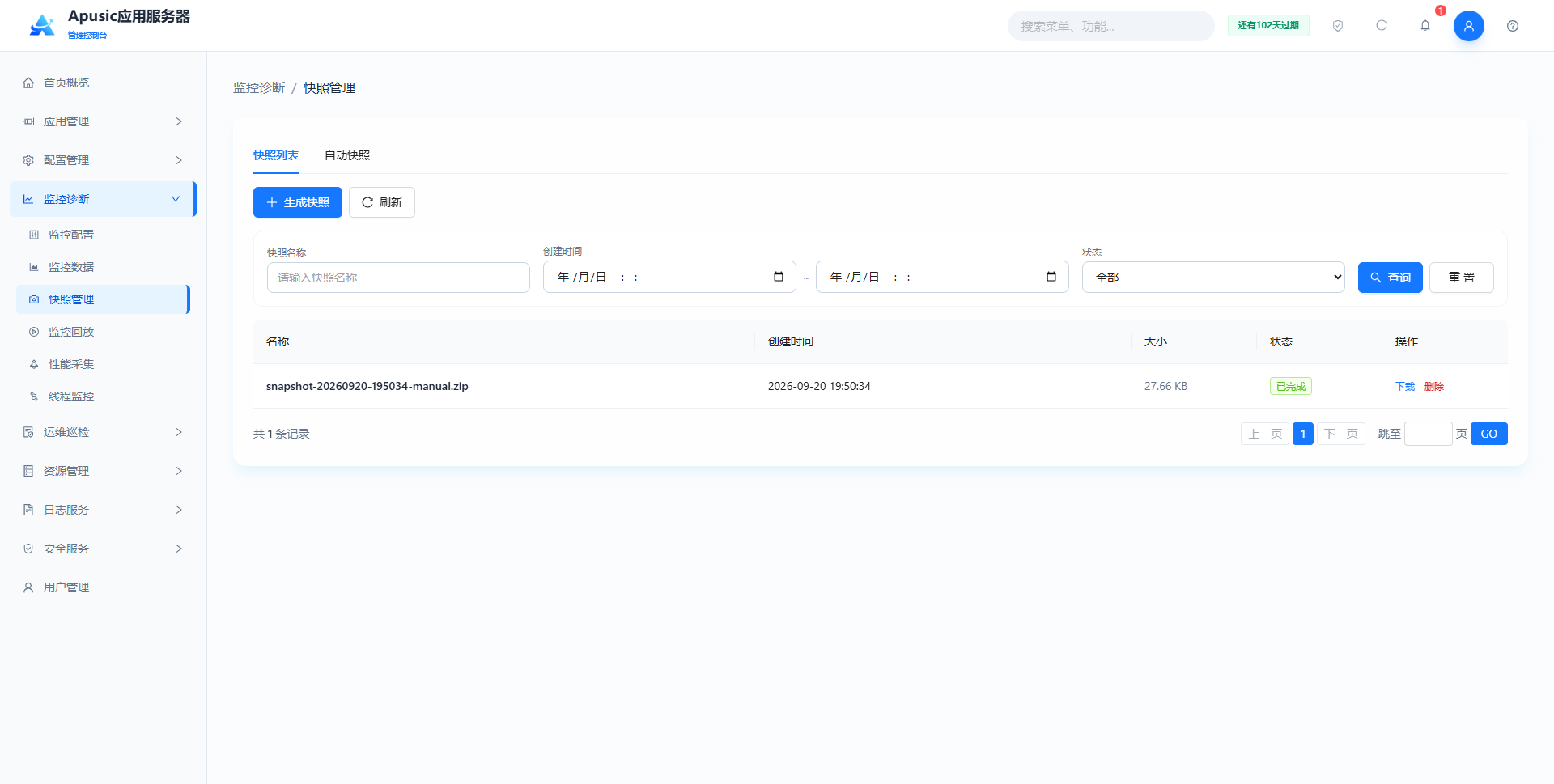This screenshot has width=1554, height=784.
Task: Switch to the 快照列表 tab
Action: [276, 155]
